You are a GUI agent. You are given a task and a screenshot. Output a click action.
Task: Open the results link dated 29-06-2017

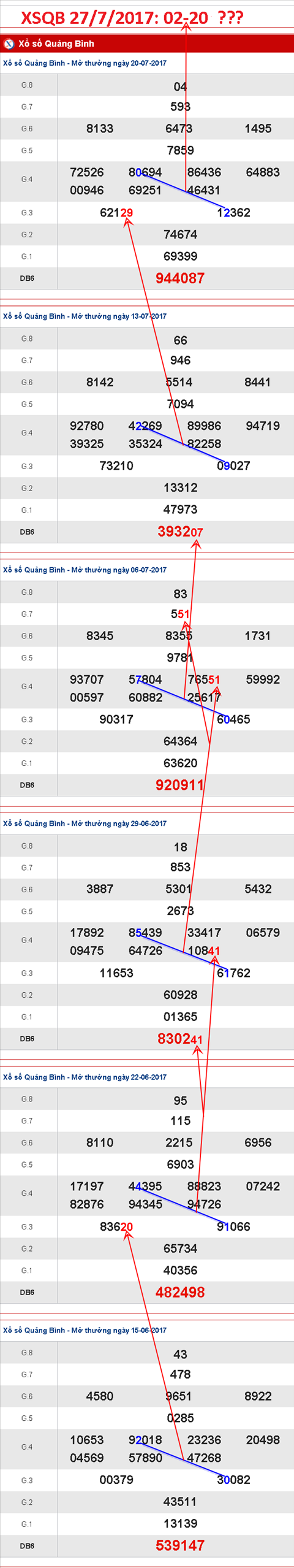[85, 824]
